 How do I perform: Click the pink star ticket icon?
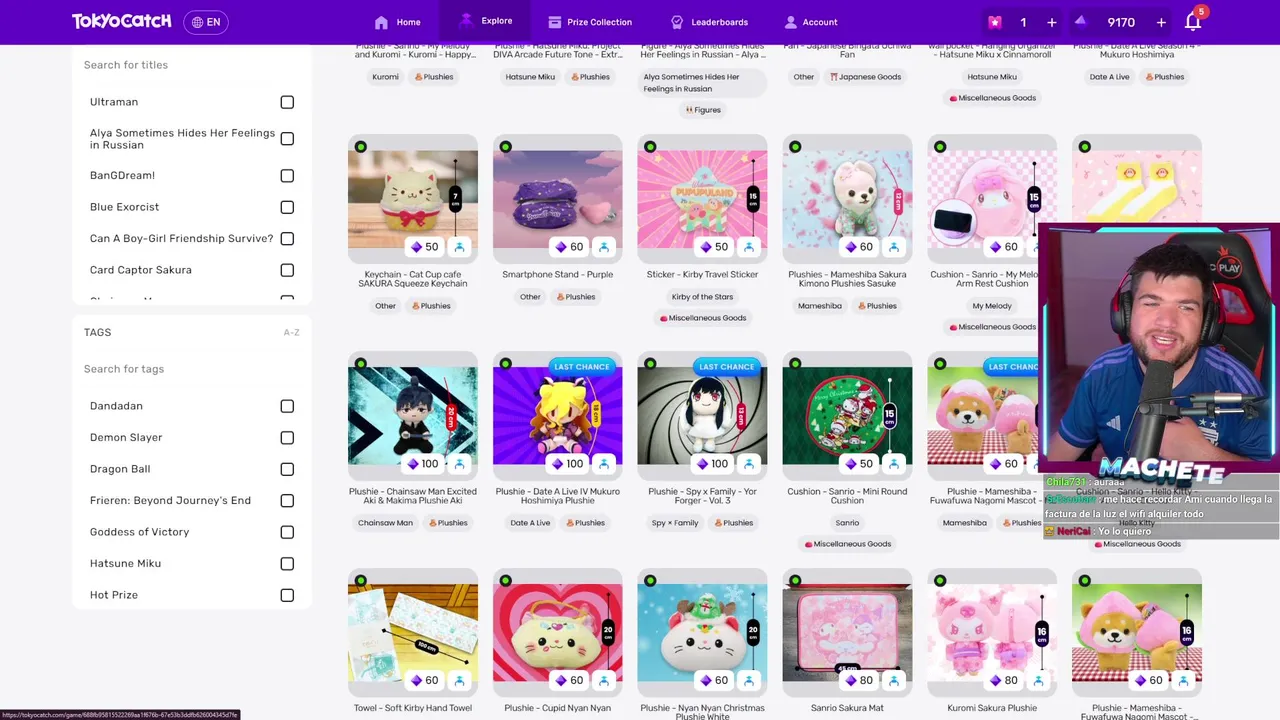(x=995, y=22)
